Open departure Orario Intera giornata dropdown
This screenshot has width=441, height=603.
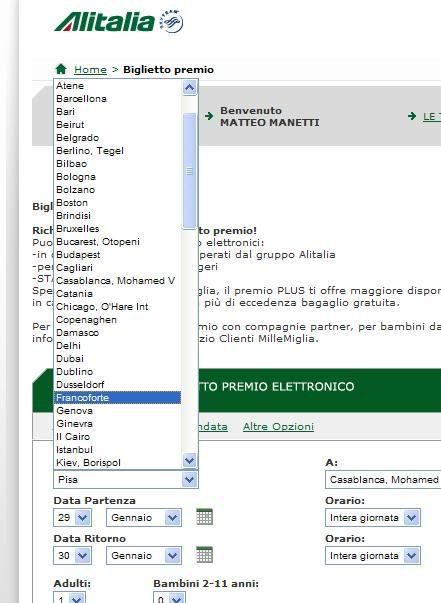point(373,518)
